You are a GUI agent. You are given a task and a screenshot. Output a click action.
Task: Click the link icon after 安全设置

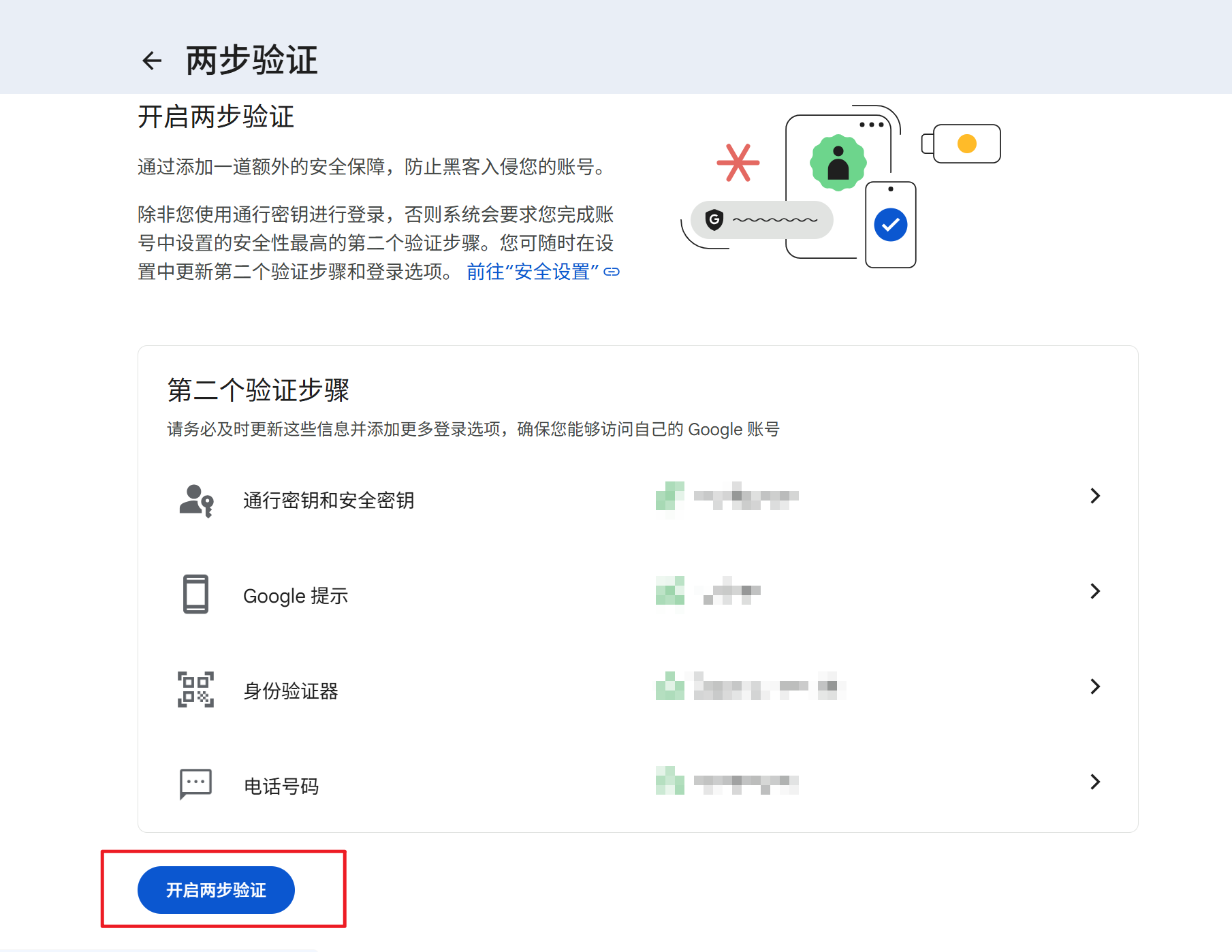612,272
